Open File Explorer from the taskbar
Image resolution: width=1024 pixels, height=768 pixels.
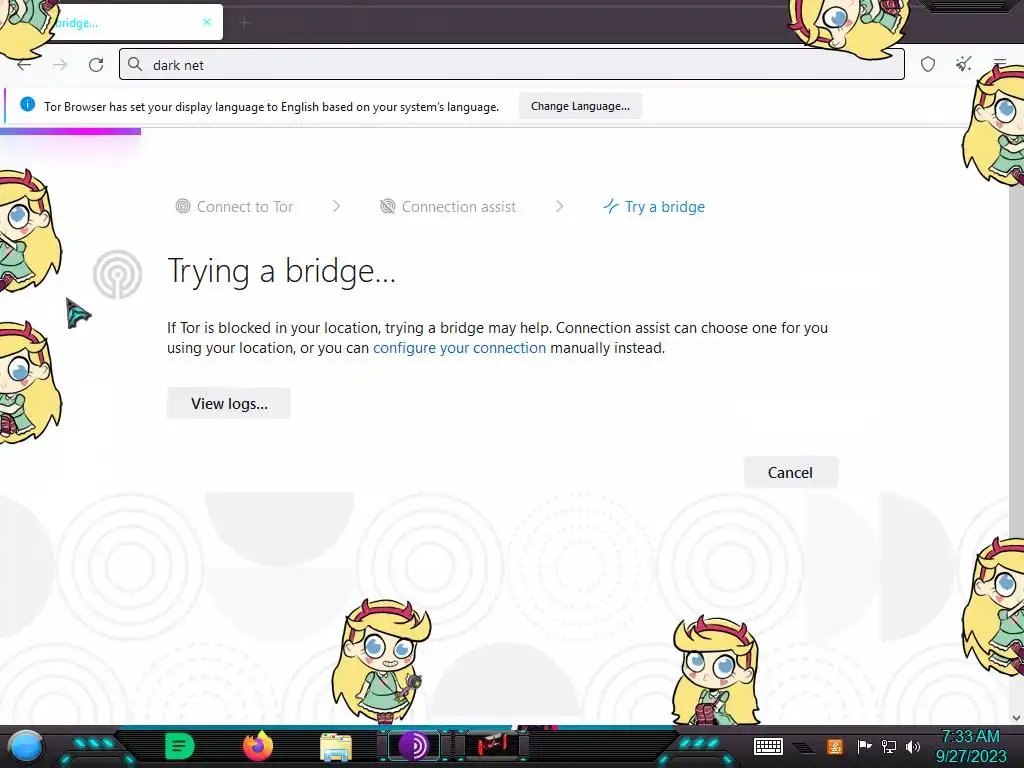click(336, 747)
